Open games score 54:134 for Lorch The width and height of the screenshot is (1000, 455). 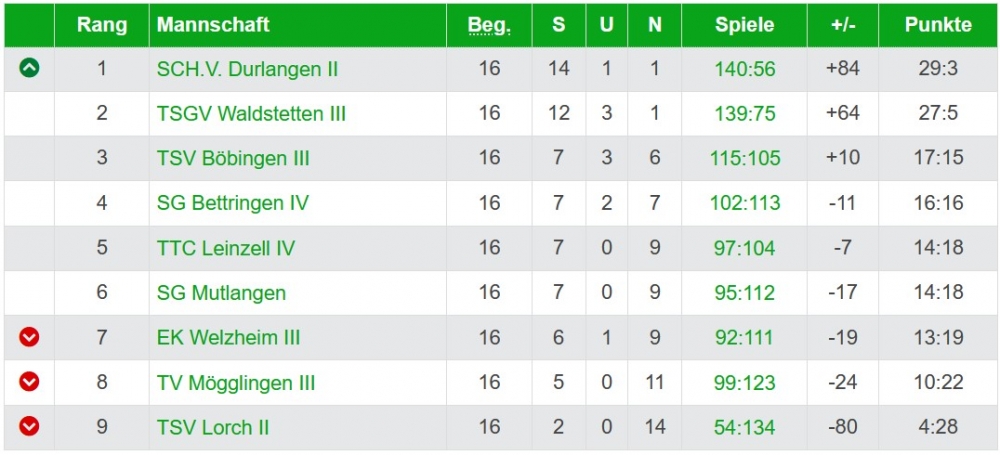pos(744,427)
